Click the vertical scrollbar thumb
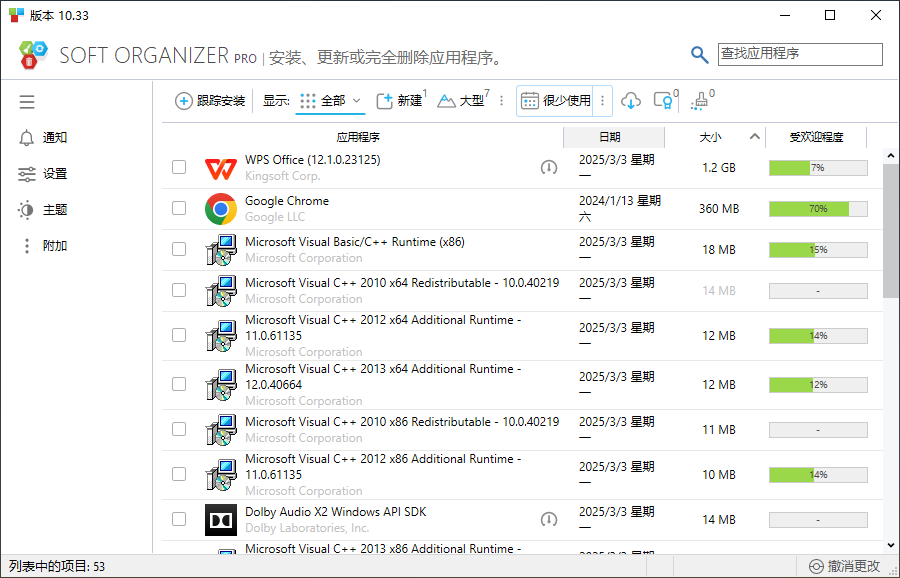This screenshot has height=578, width=900. [x=891, y=231]
